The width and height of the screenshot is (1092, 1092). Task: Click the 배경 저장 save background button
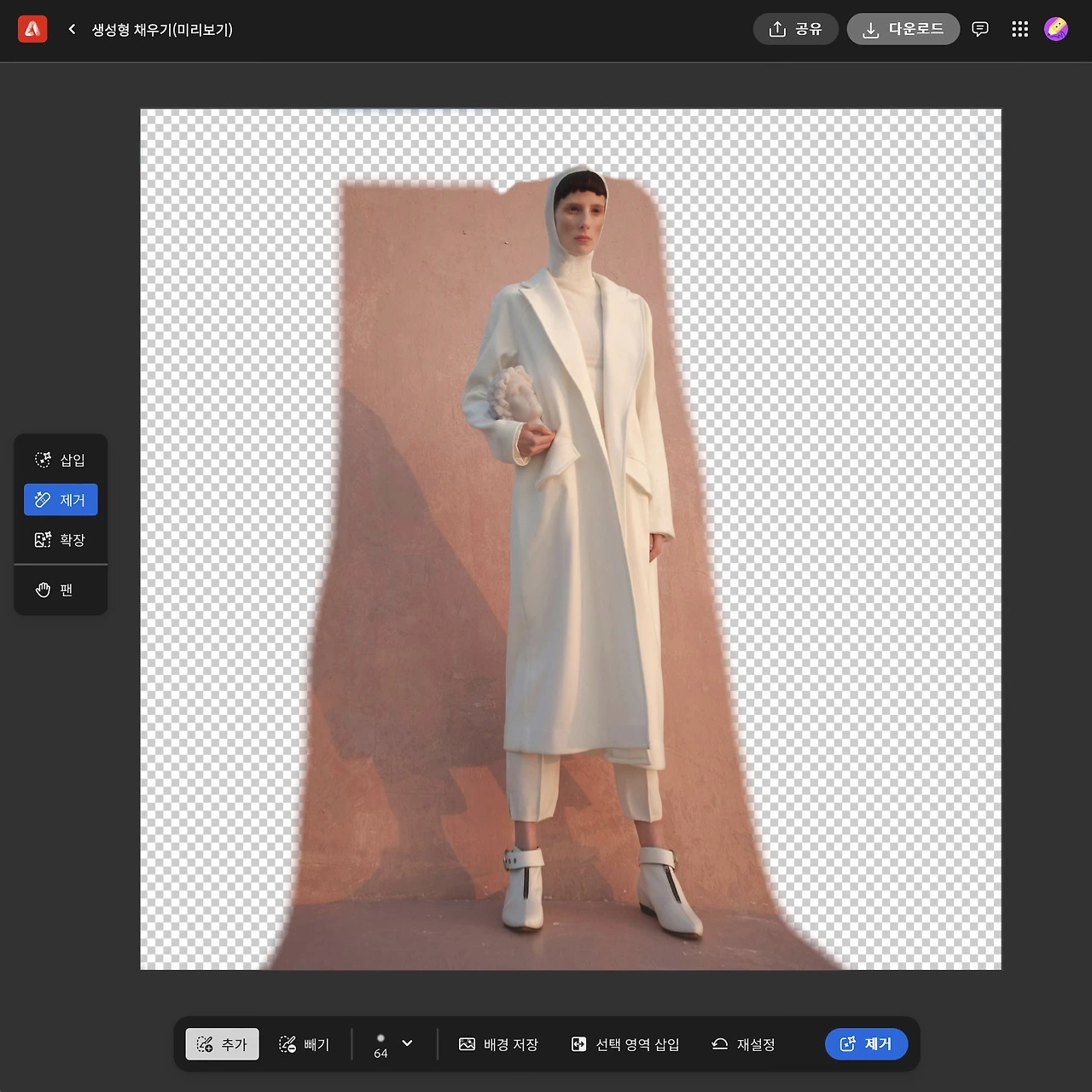pyautogui.click(x=499, y=1044)
